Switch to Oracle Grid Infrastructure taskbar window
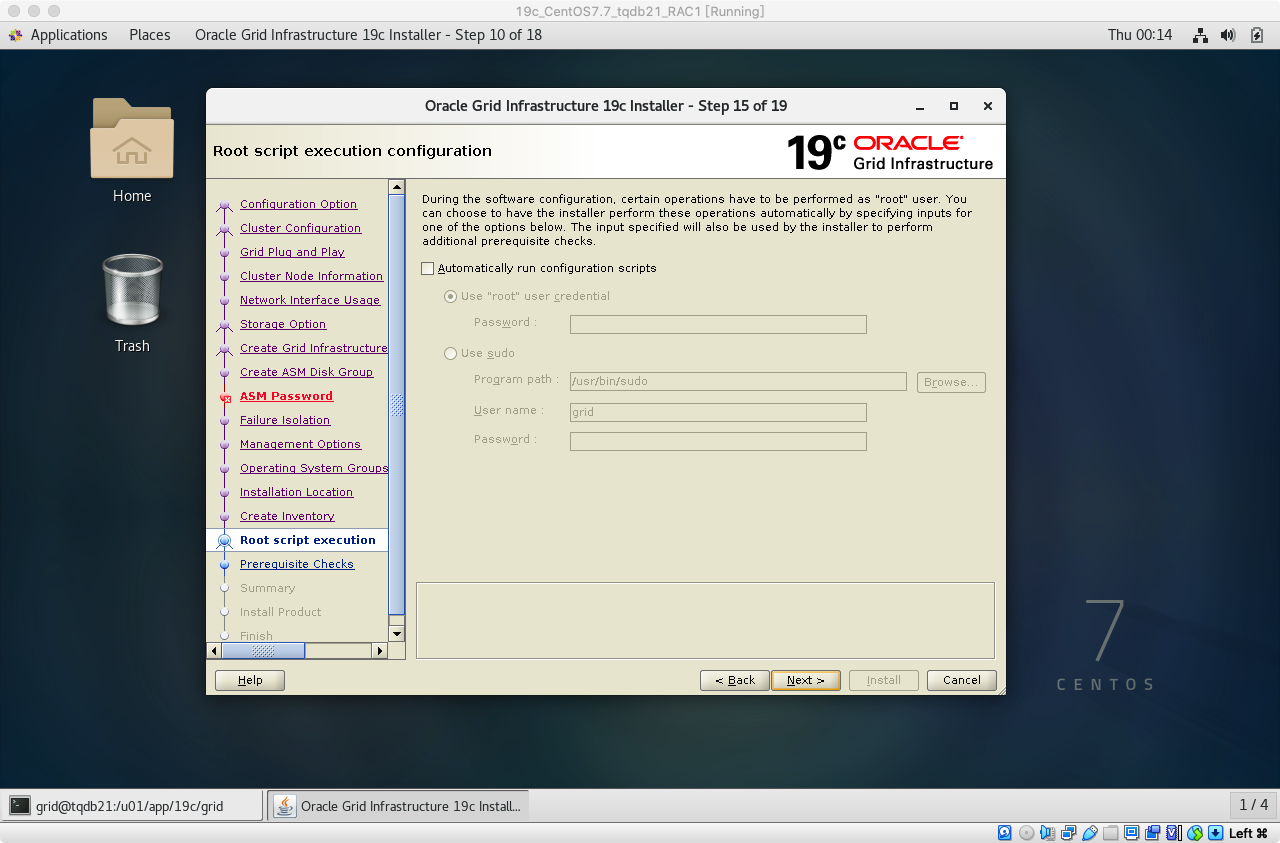1280x843 pixels. 399,806
